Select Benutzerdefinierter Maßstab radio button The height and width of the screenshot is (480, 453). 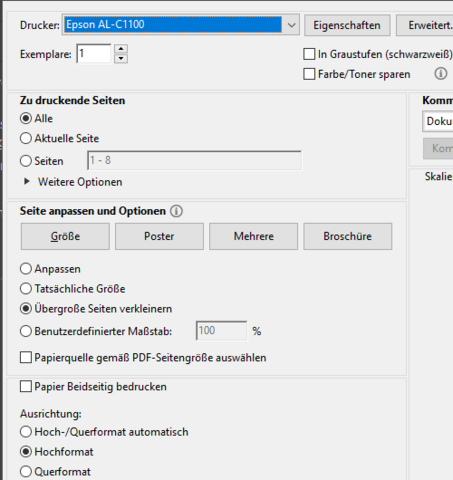(26, 331)
